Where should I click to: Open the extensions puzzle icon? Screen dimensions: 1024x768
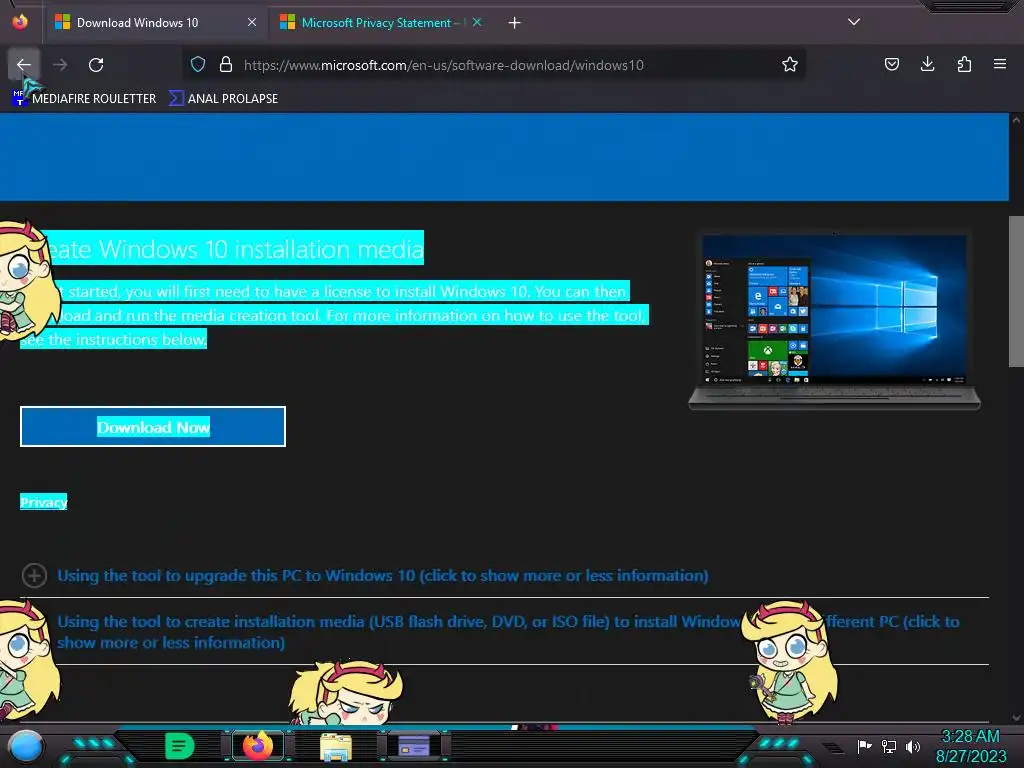tap(964, 64)
